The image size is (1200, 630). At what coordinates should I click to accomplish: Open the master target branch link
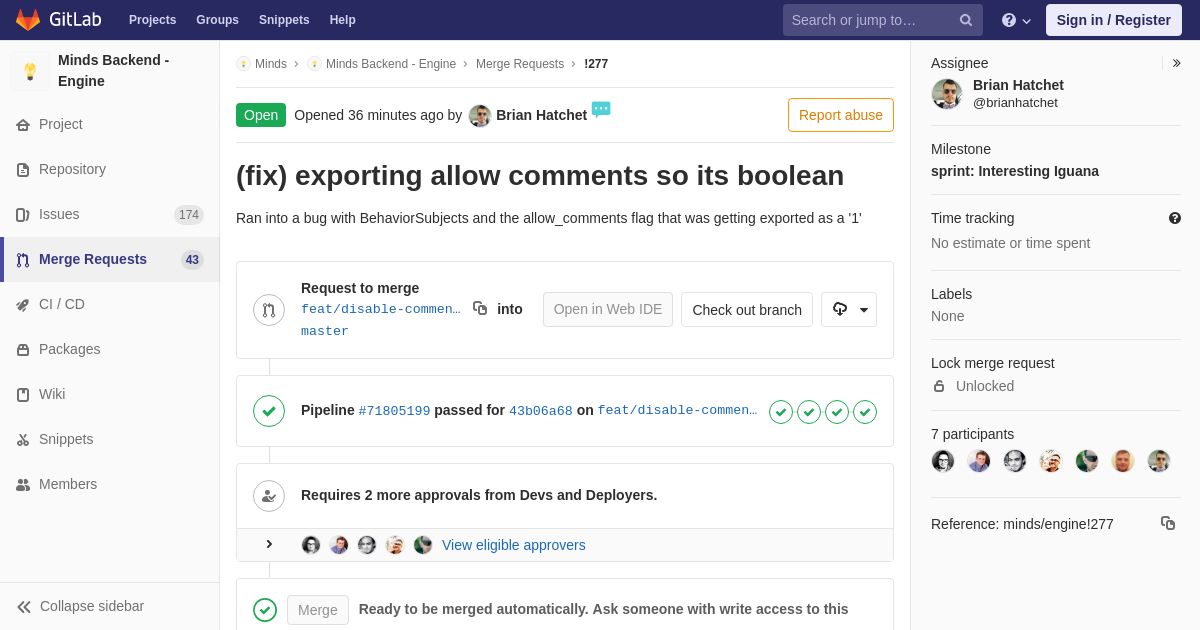point(325,331)
